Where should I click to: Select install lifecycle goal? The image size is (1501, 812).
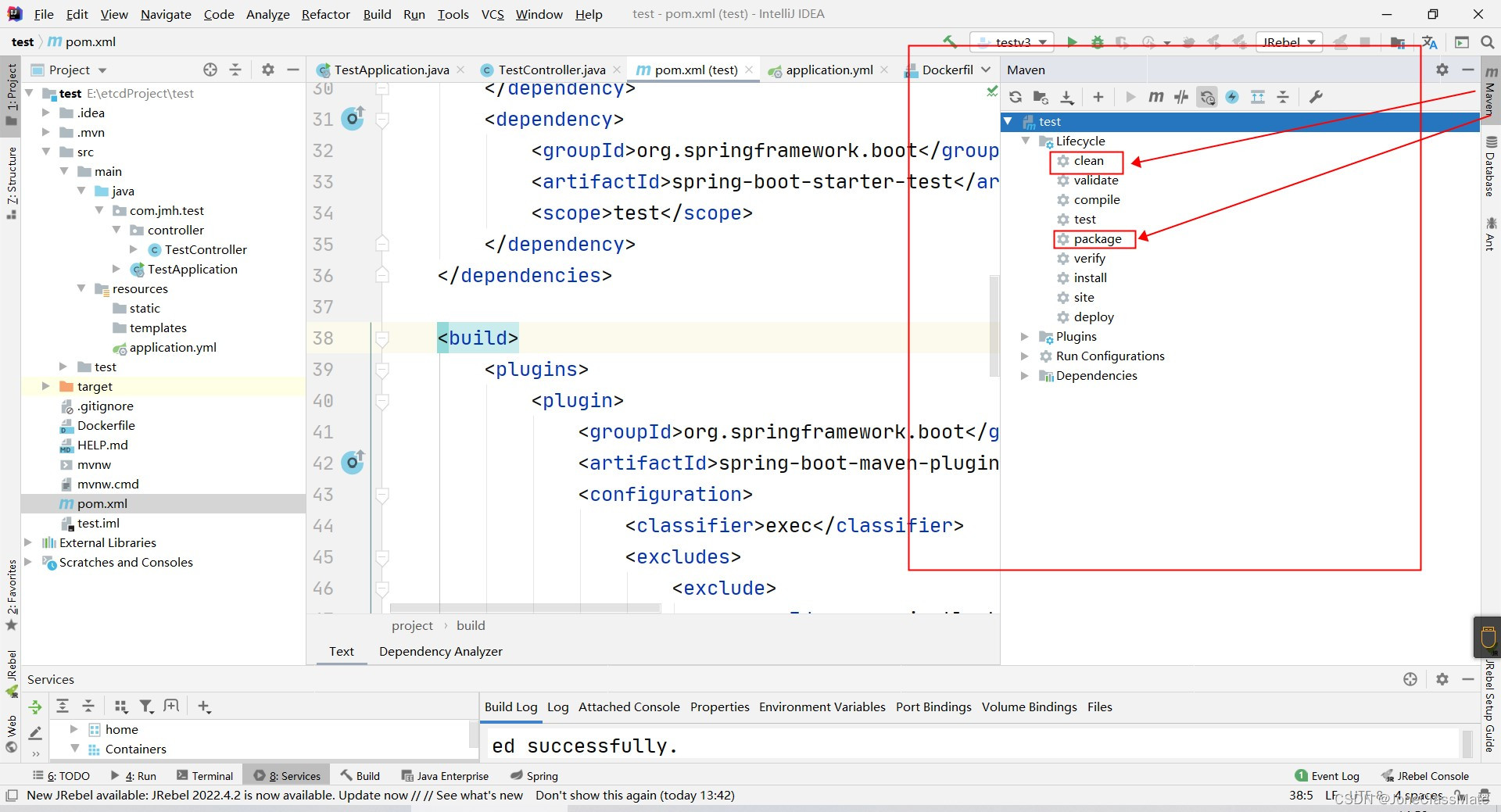(x=1090, y=278)
